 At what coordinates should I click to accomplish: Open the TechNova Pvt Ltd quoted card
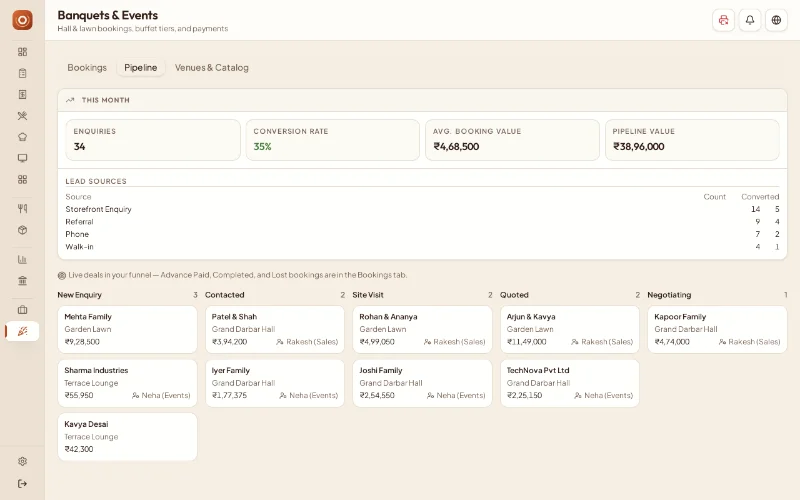tap(570, 383)
